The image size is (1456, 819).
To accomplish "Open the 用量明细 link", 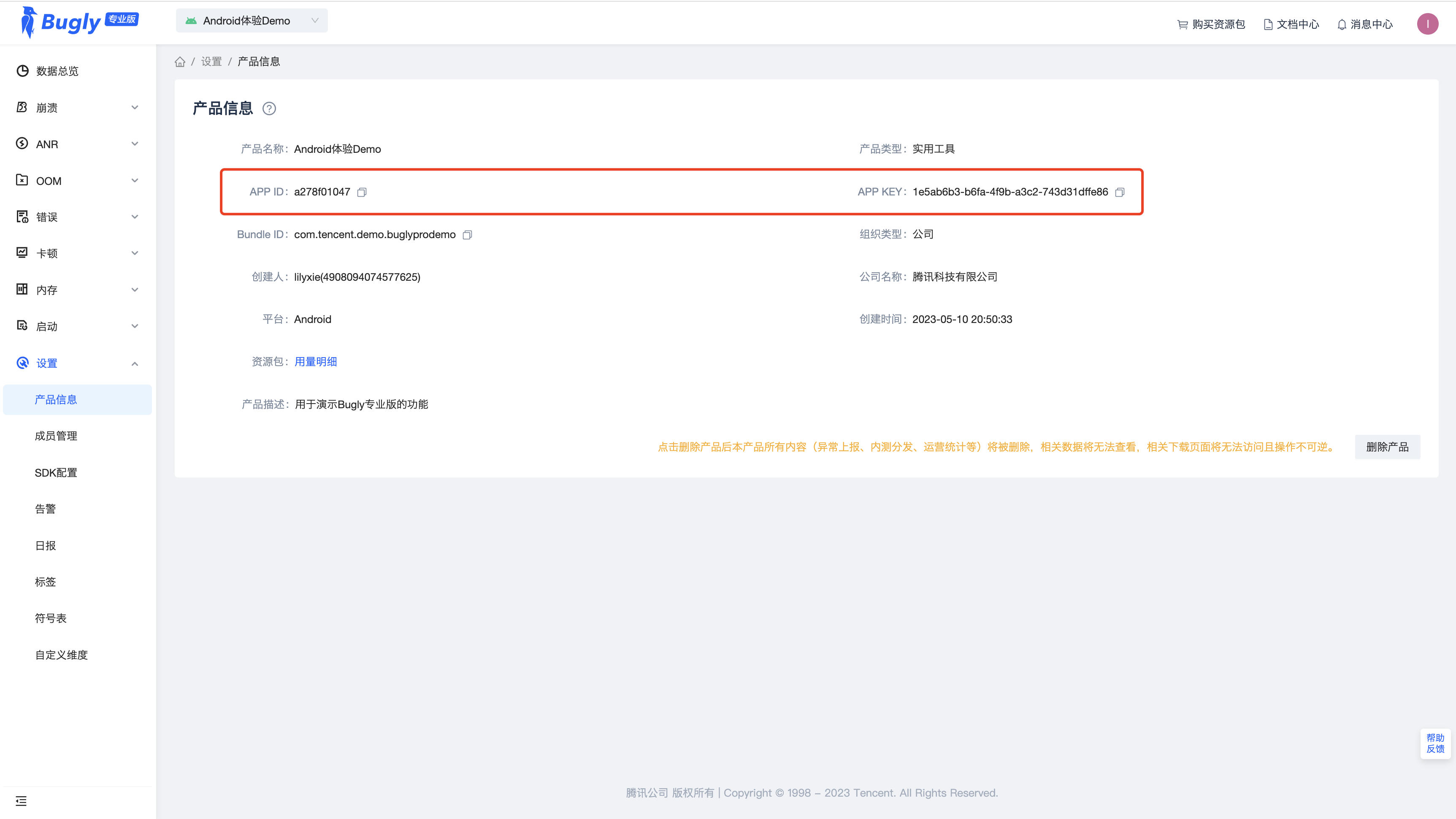I will [316, 362].
